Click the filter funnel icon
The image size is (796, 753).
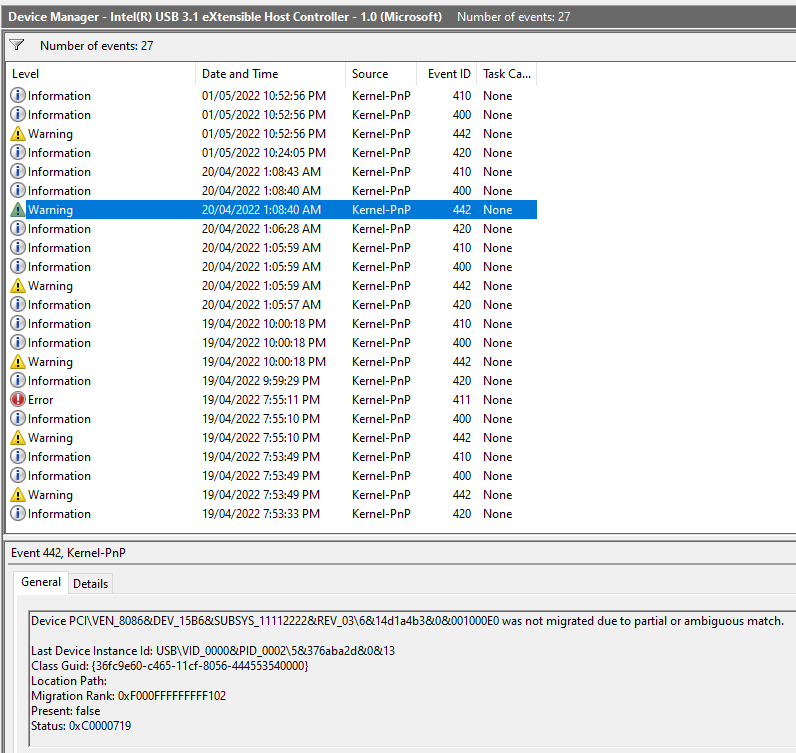pyautogui.click(x=17, y=45)
